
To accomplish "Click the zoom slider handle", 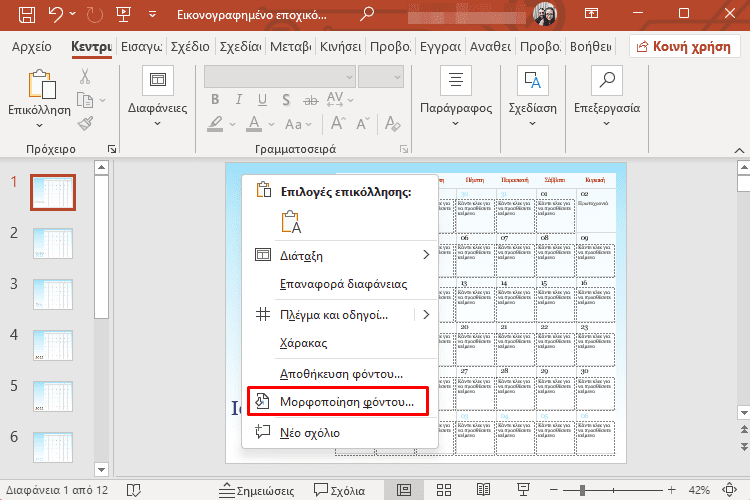I will (582, 490).
